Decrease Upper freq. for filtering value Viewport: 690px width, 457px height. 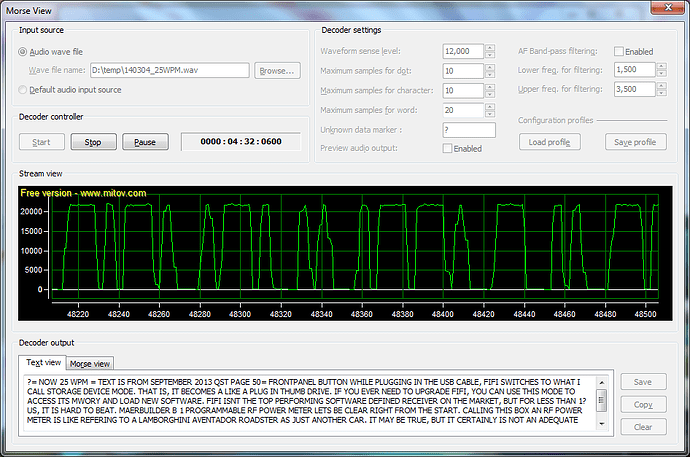coord(662,94)
